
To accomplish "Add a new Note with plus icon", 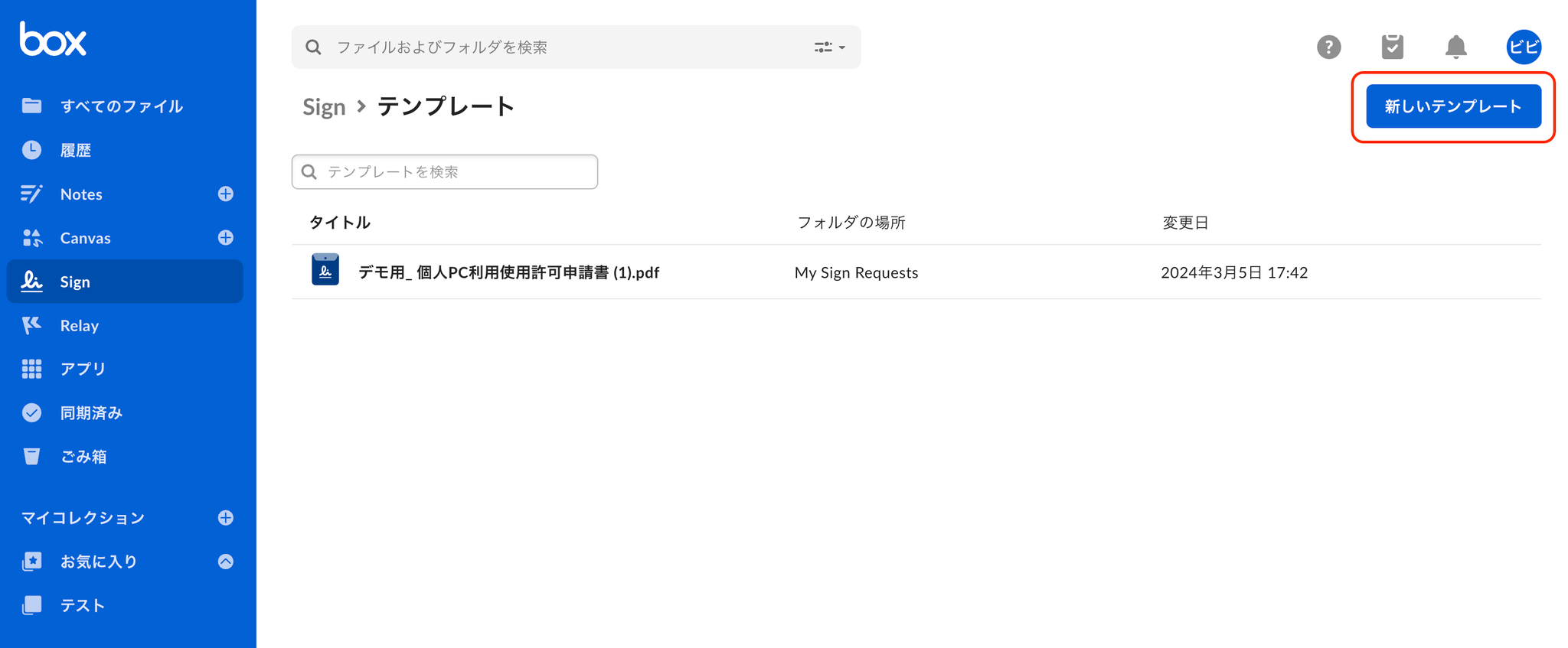I will pos(225,194).
